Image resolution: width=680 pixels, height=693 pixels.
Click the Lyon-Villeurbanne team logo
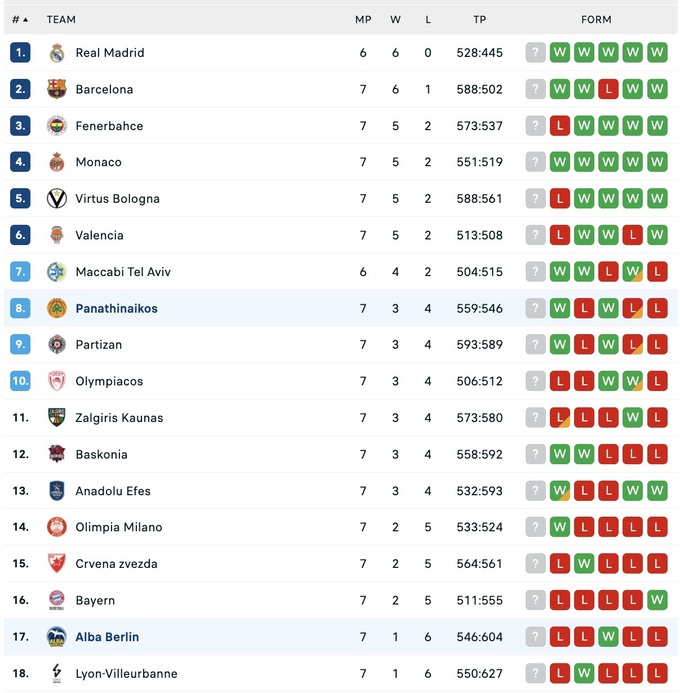57,674
